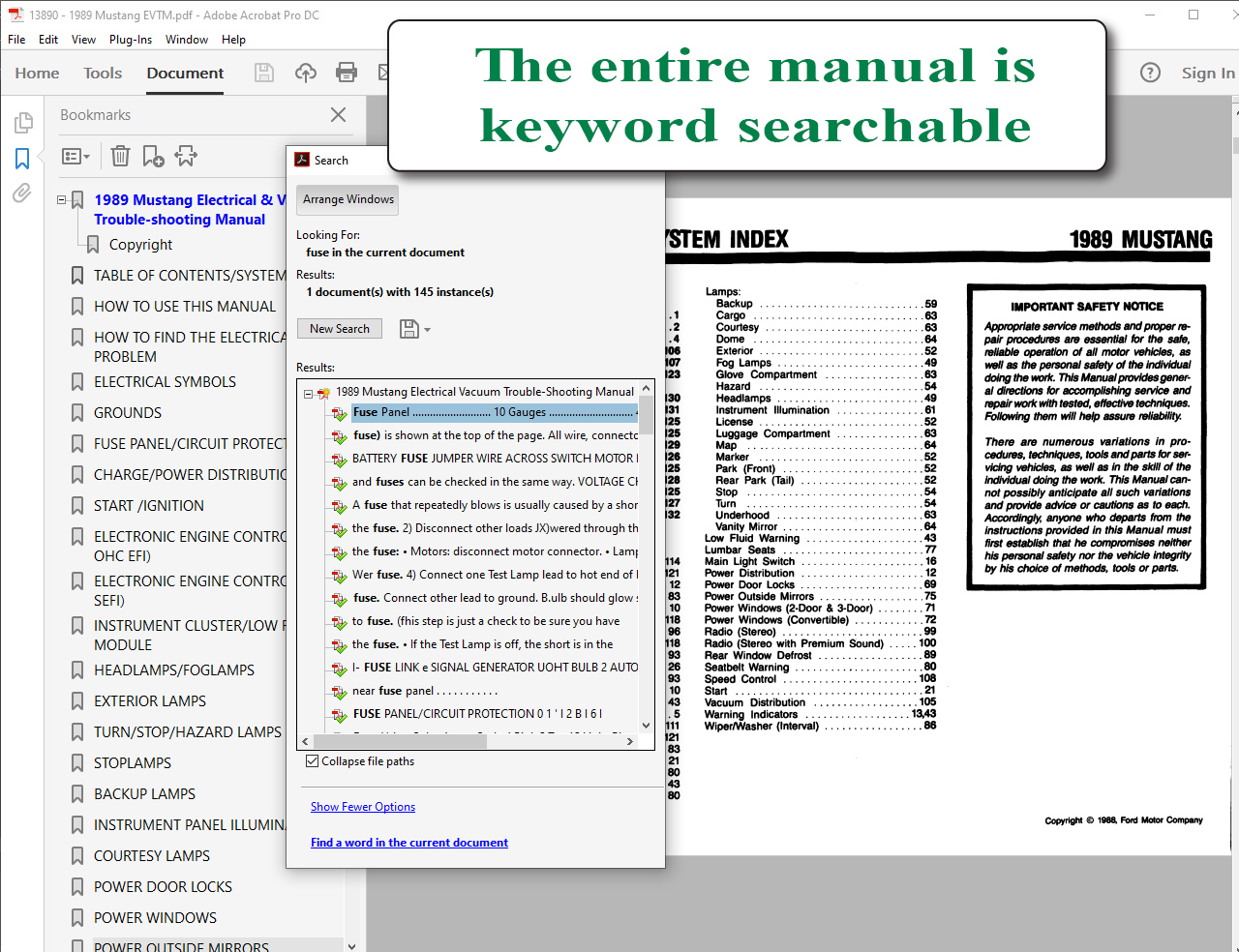Open the Plug-Ins menu

tap(131, 40)
